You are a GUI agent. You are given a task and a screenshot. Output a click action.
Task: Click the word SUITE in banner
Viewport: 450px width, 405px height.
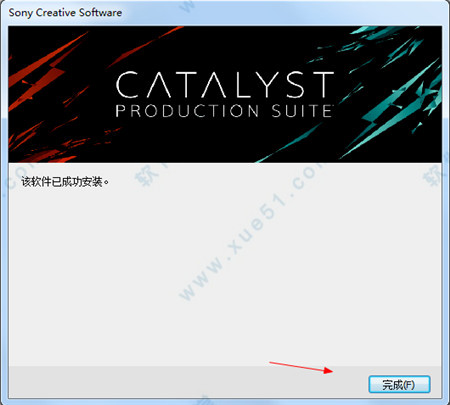click(x=302, y=111)
